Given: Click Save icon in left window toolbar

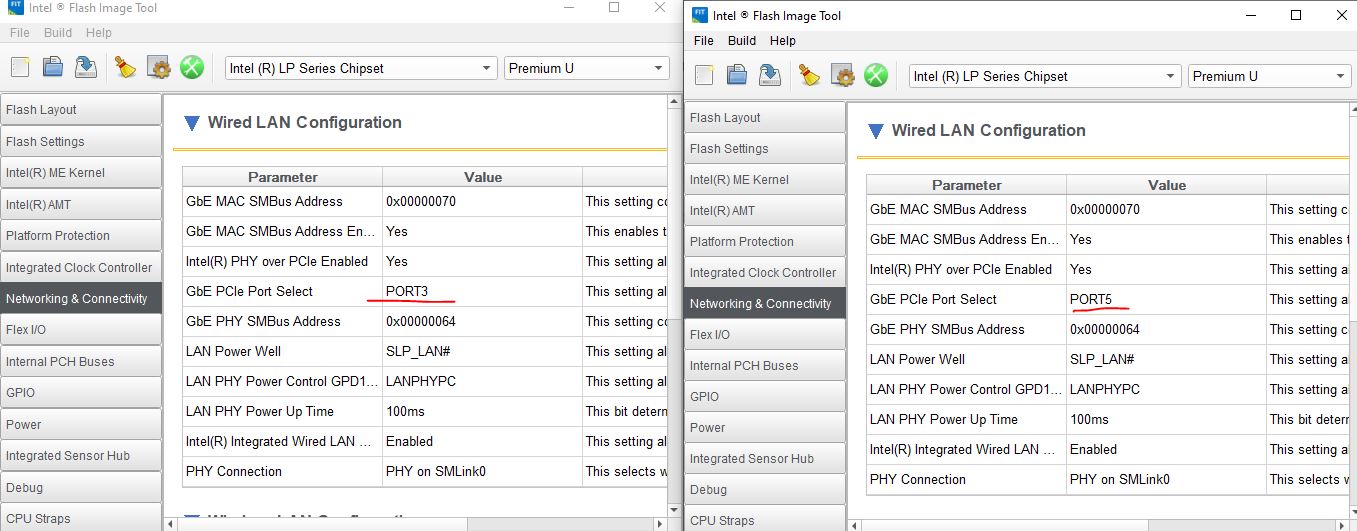Looking at the screenshot, I should [86, 68].
